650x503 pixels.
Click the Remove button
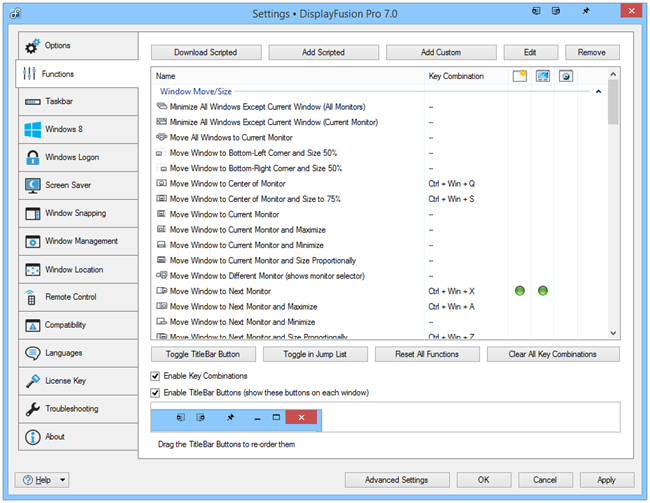point(592,52)
